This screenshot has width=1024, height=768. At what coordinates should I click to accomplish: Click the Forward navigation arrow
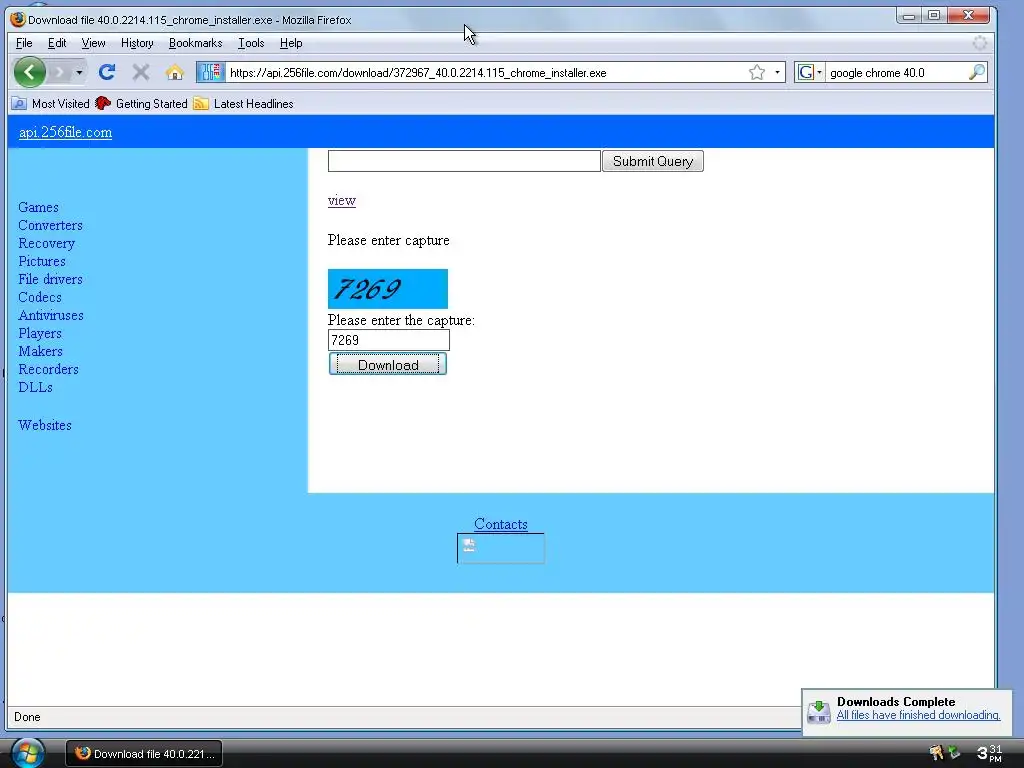pyautogui.click(x=59, y=72)
